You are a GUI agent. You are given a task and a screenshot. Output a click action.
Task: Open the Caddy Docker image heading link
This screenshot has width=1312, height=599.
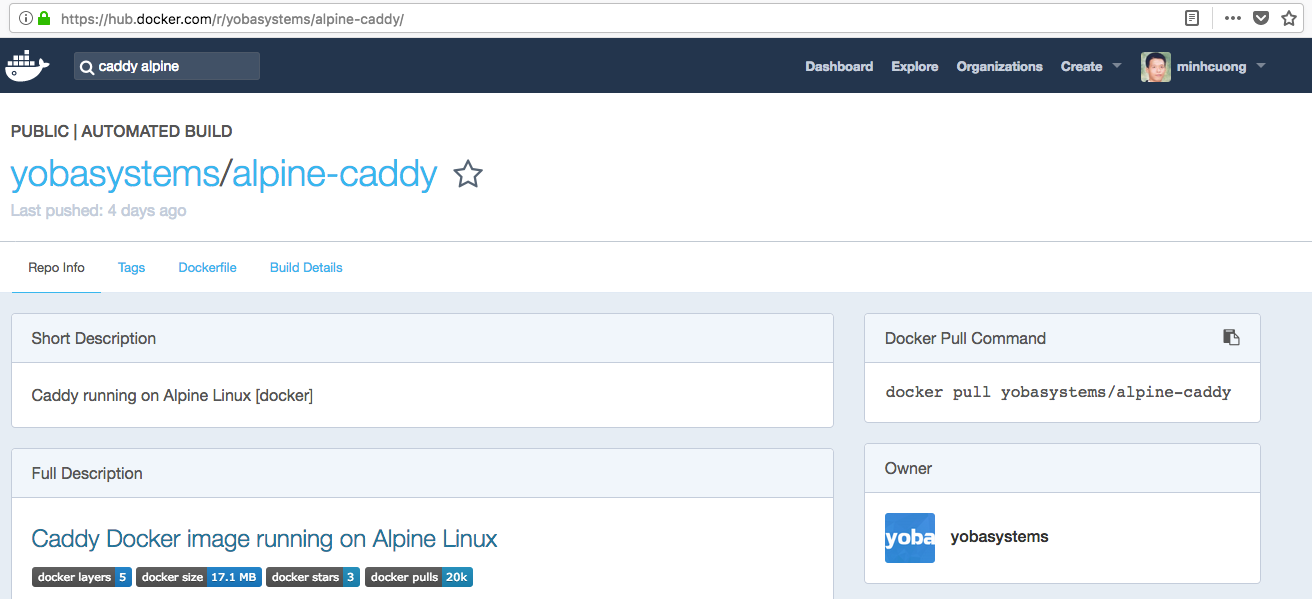tap(264, 539)
